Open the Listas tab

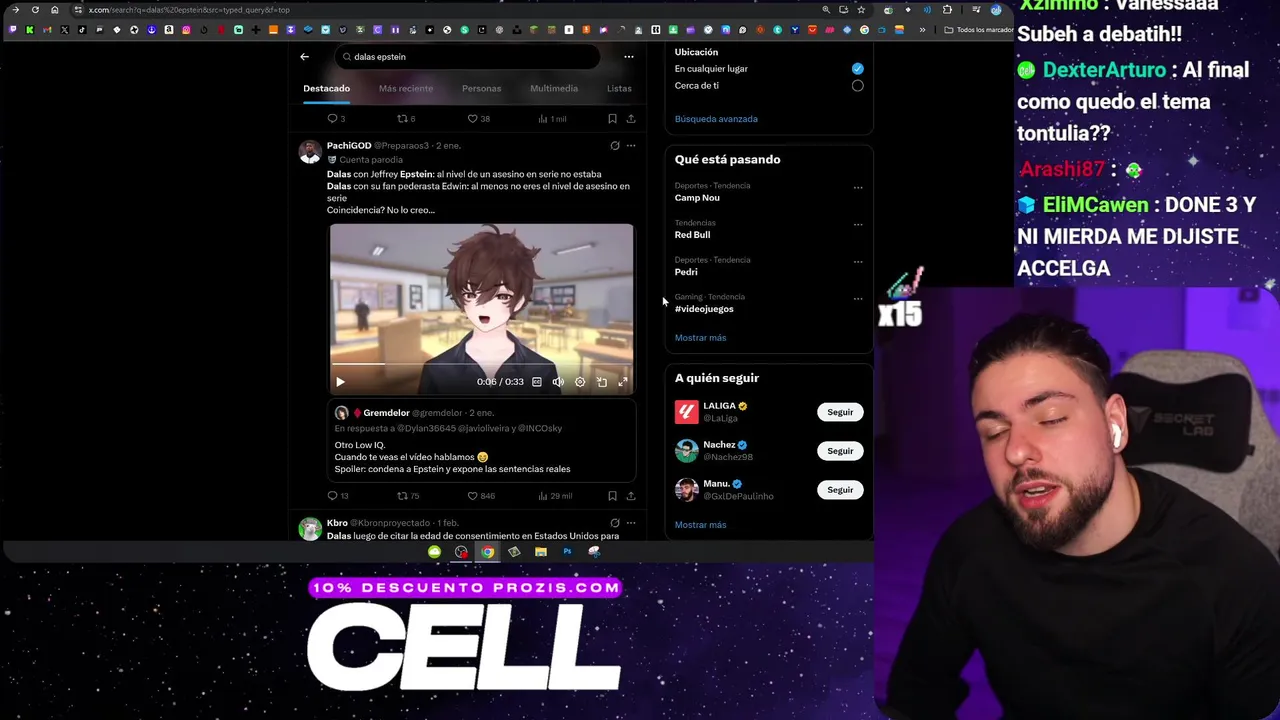pos(619,89)
